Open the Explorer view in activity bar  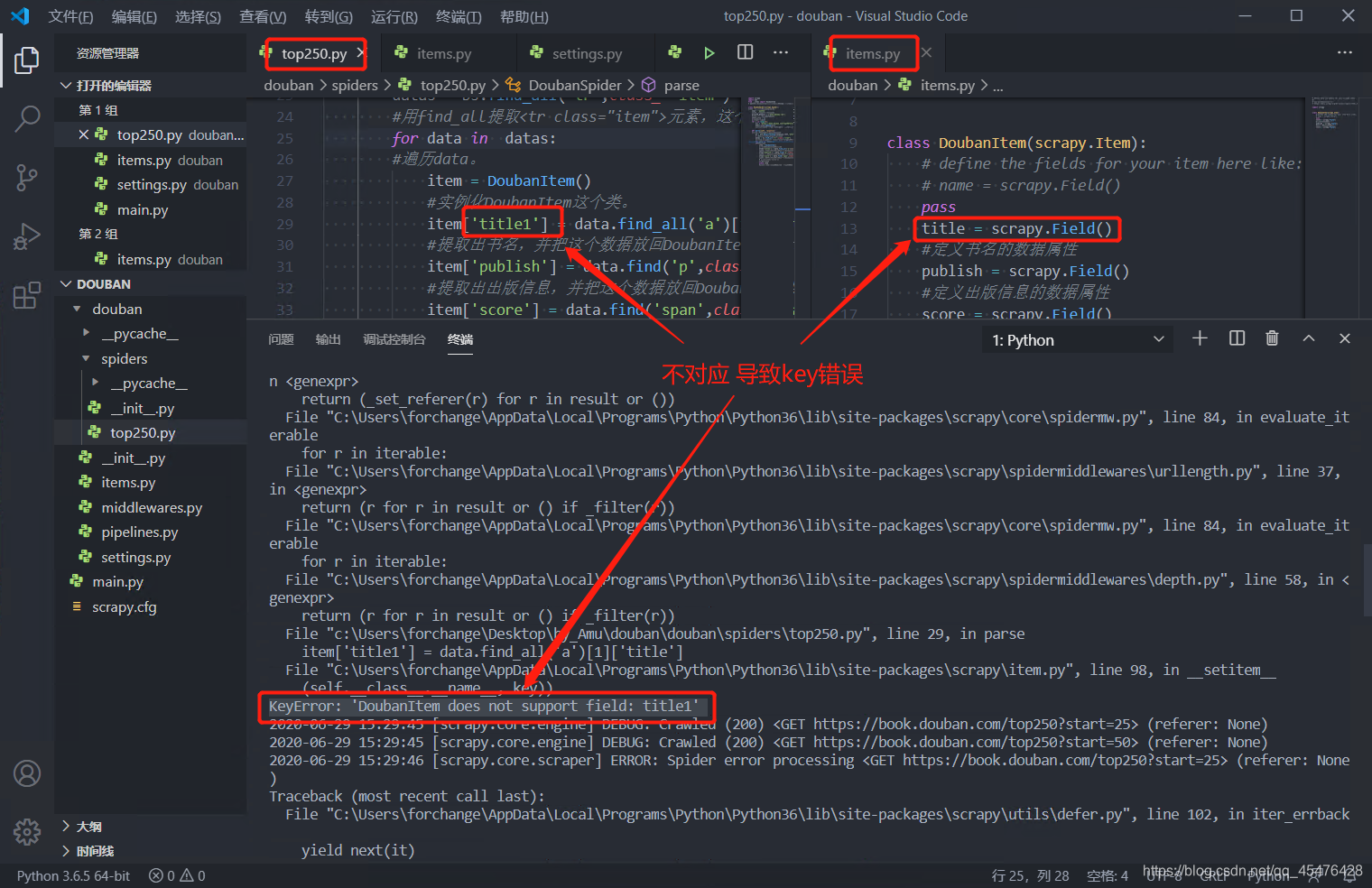[x=27, y=60]
